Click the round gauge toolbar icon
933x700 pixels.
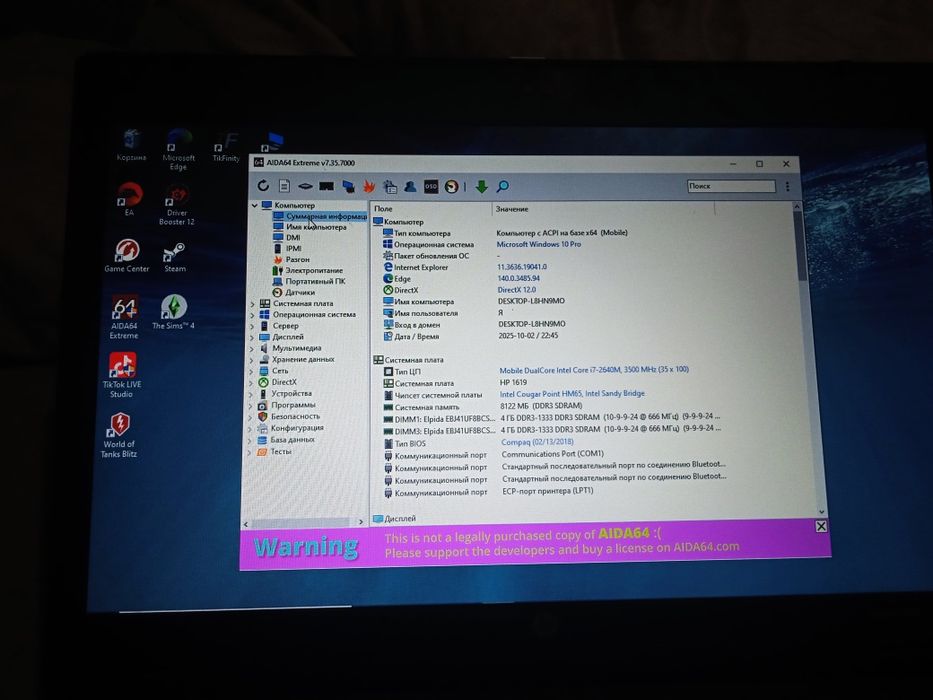(x=452, y=187)
